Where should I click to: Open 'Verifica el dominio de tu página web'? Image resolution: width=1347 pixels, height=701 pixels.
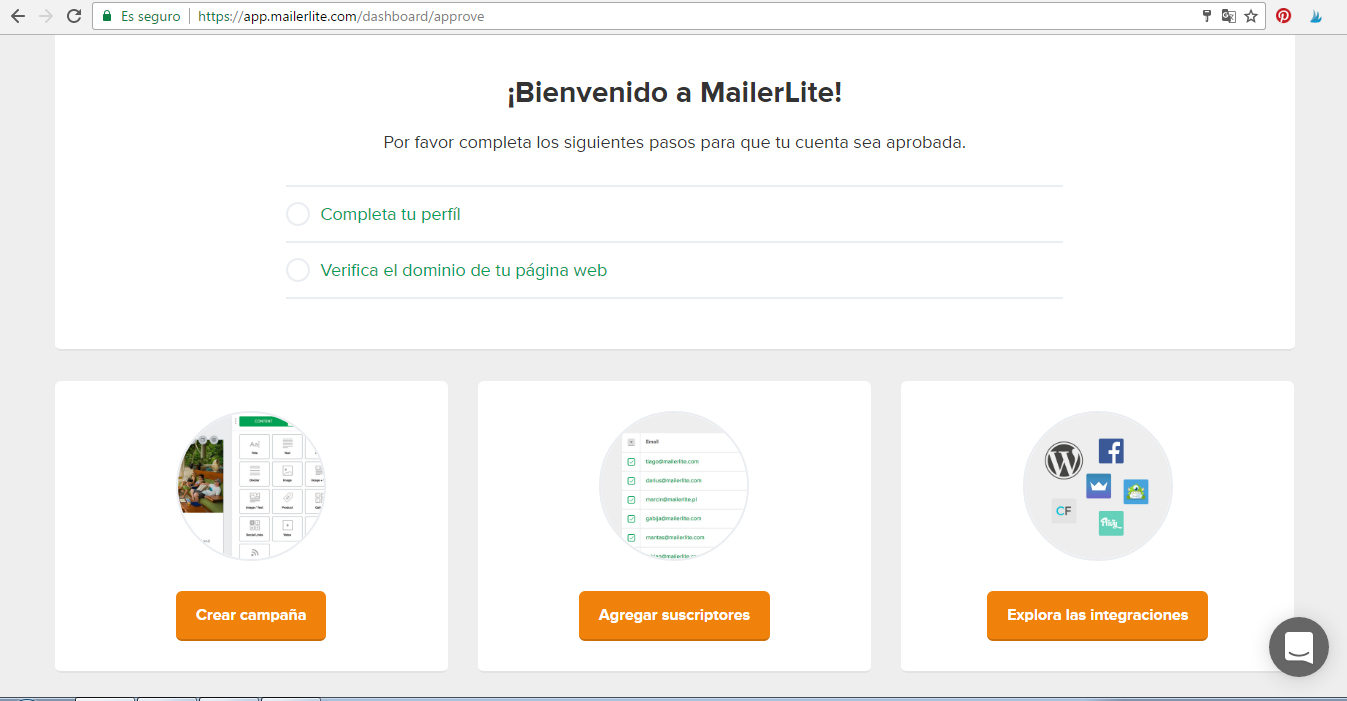click(x=463, y=270)
